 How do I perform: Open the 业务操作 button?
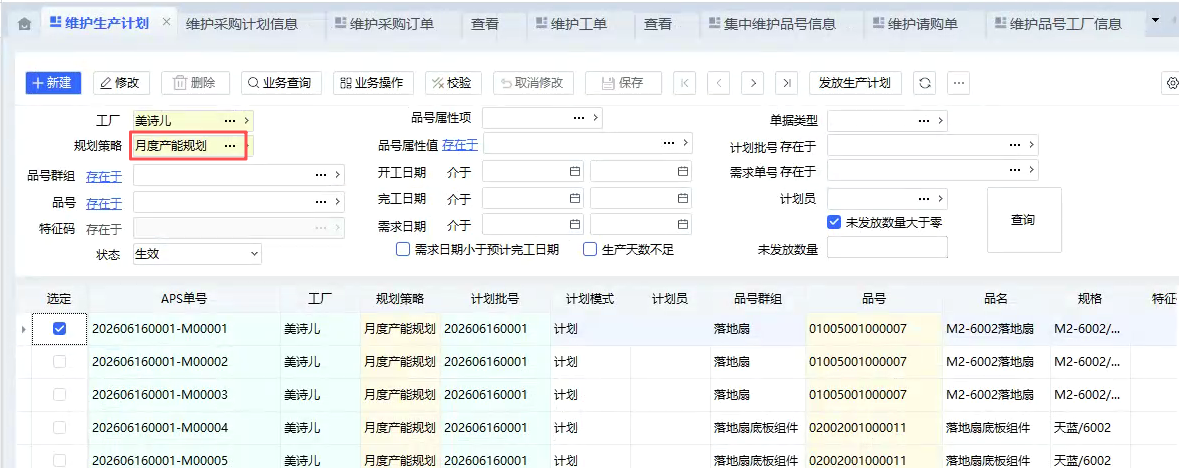(x=373, y=83)
